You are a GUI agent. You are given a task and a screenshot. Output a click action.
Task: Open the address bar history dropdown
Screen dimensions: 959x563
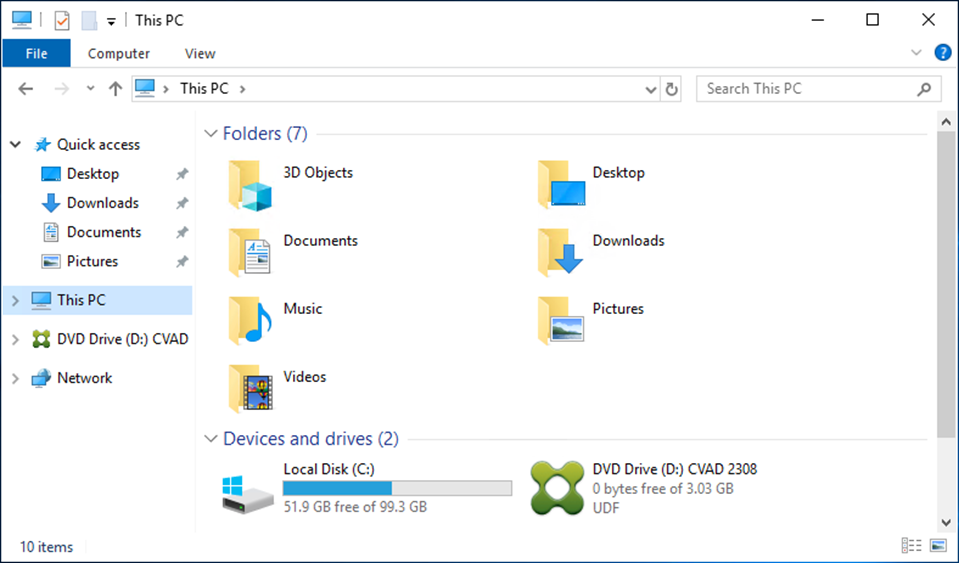(x=652, y=89)
